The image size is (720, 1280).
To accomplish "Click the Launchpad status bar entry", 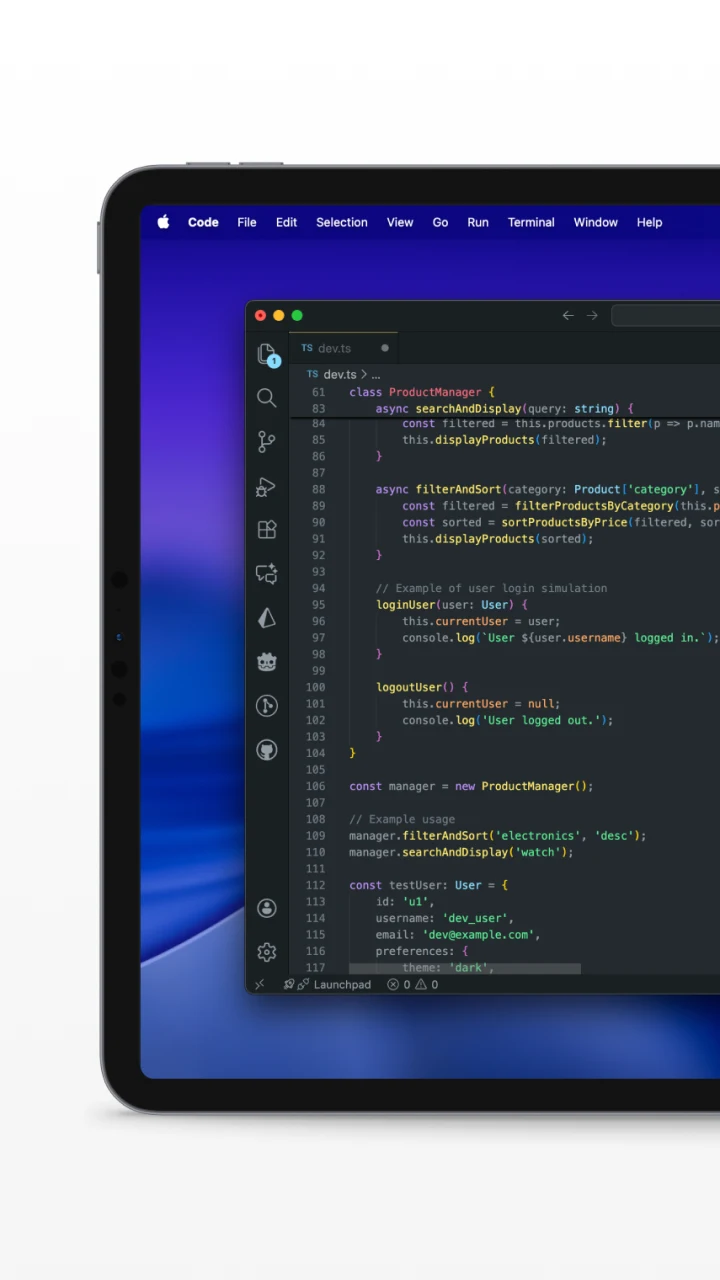I will click(327, 985).
